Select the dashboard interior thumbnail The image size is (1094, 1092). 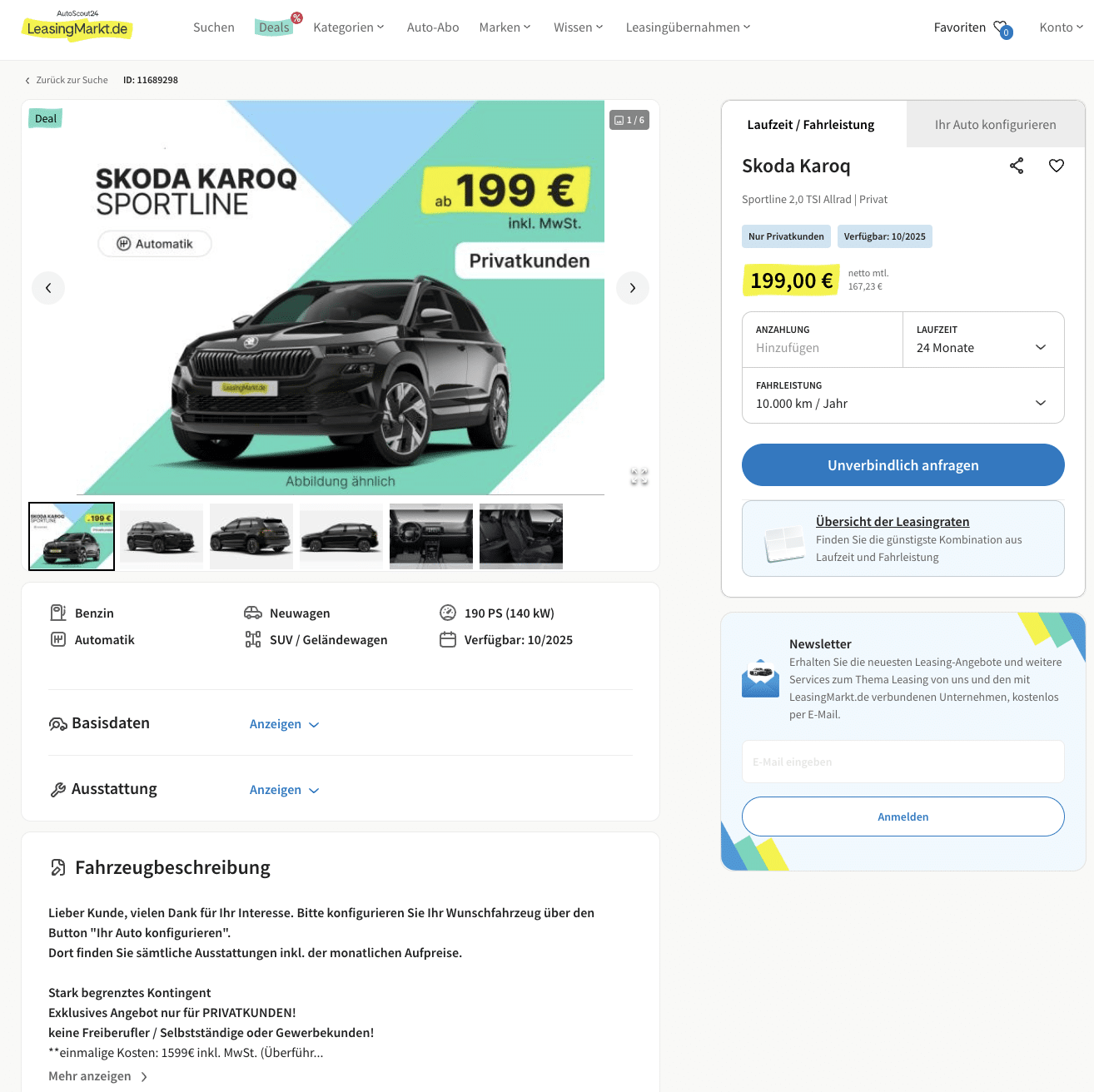click(431, 536)
